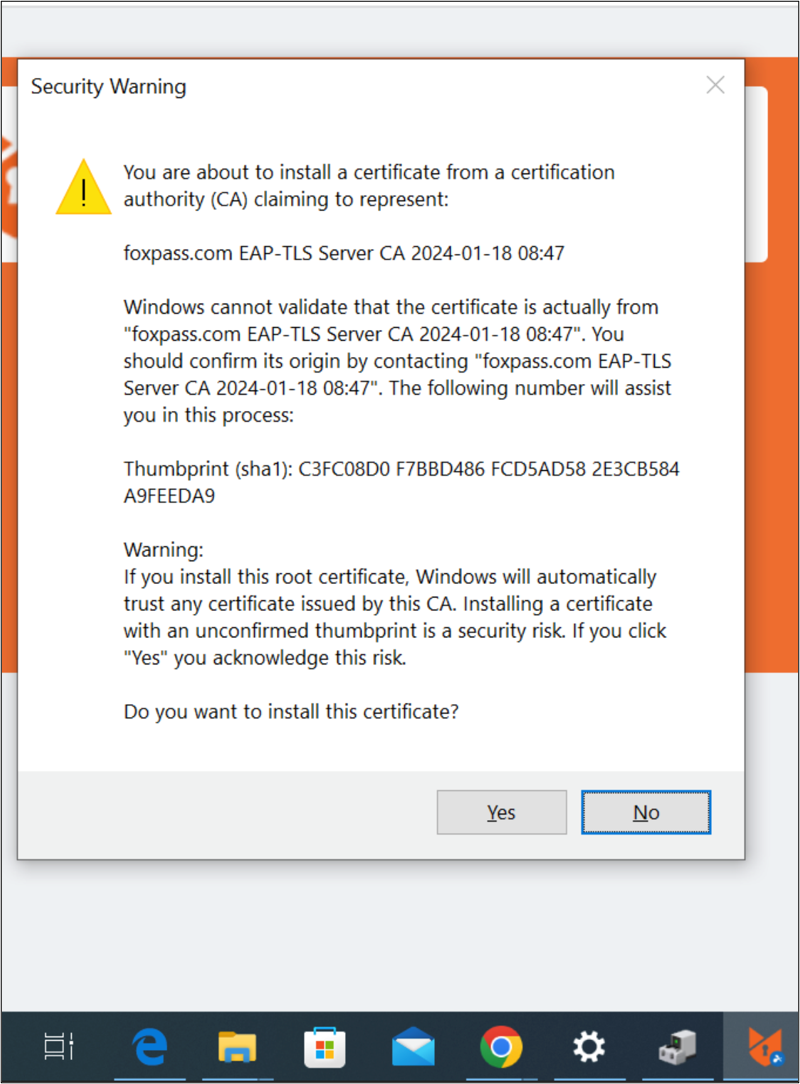Click the foxpass.com EAP-TLS Server CA name line
Viewport: 800px width, 1084px height.
344,253
